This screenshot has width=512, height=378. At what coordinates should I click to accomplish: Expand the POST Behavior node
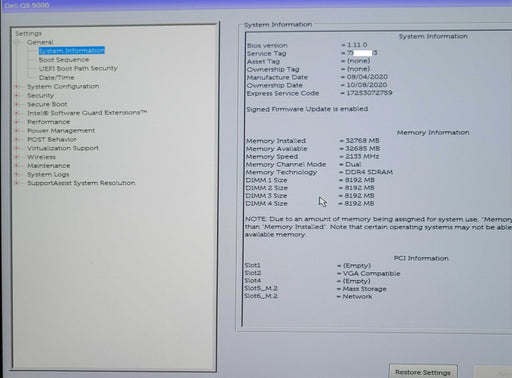click(17, 139)
